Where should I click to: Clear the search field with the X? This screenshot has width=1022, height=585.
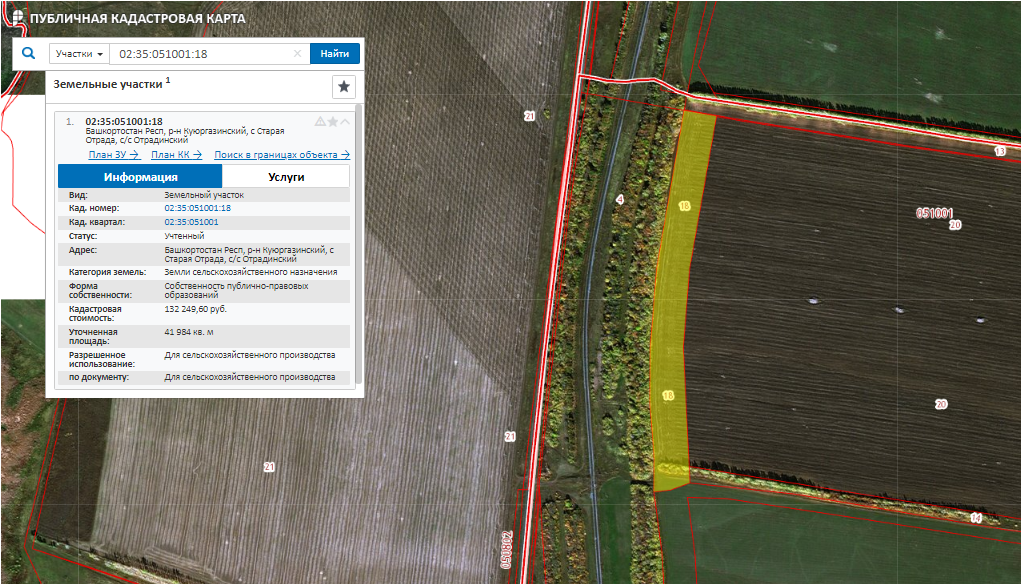(x=297, y=54)
